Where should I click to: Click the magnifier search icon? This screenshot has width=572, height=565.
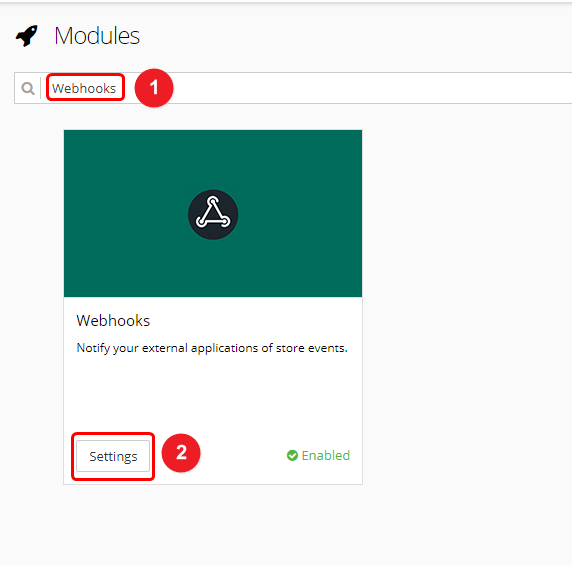point(28,88)
